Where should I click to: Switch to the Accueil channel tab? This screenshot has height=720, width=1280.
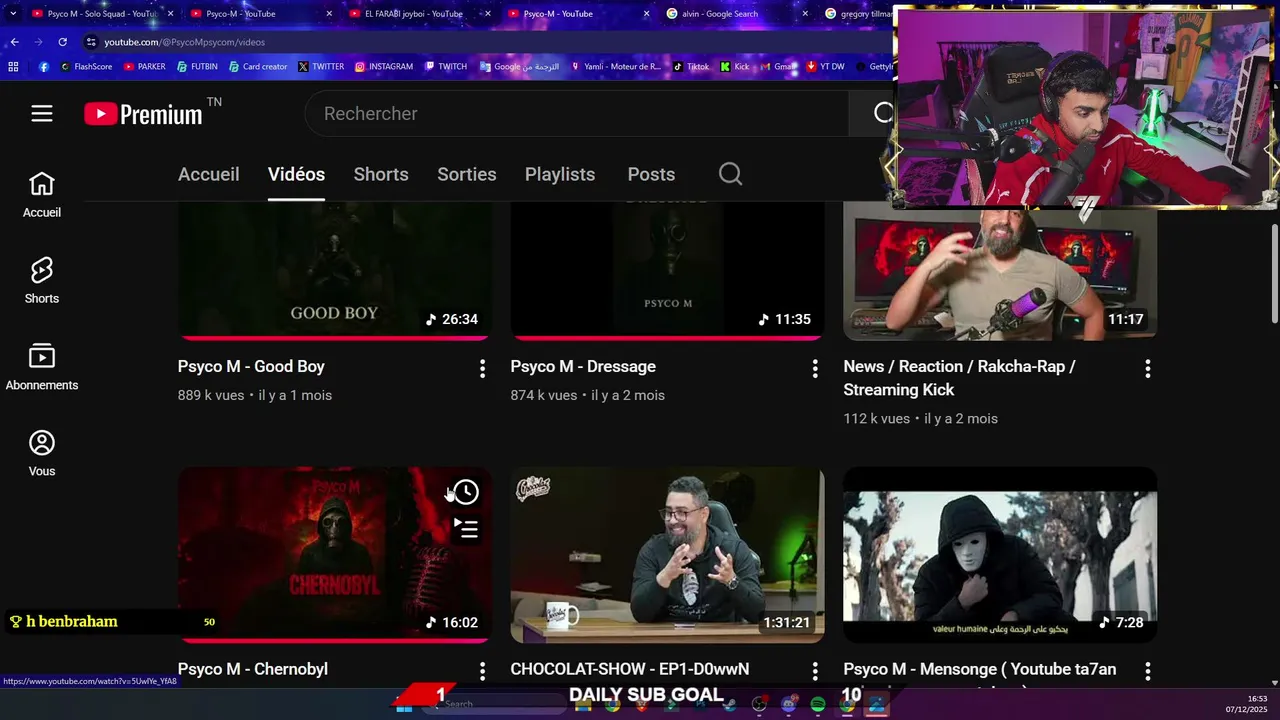pyautogui.click(x=208, y=174)
